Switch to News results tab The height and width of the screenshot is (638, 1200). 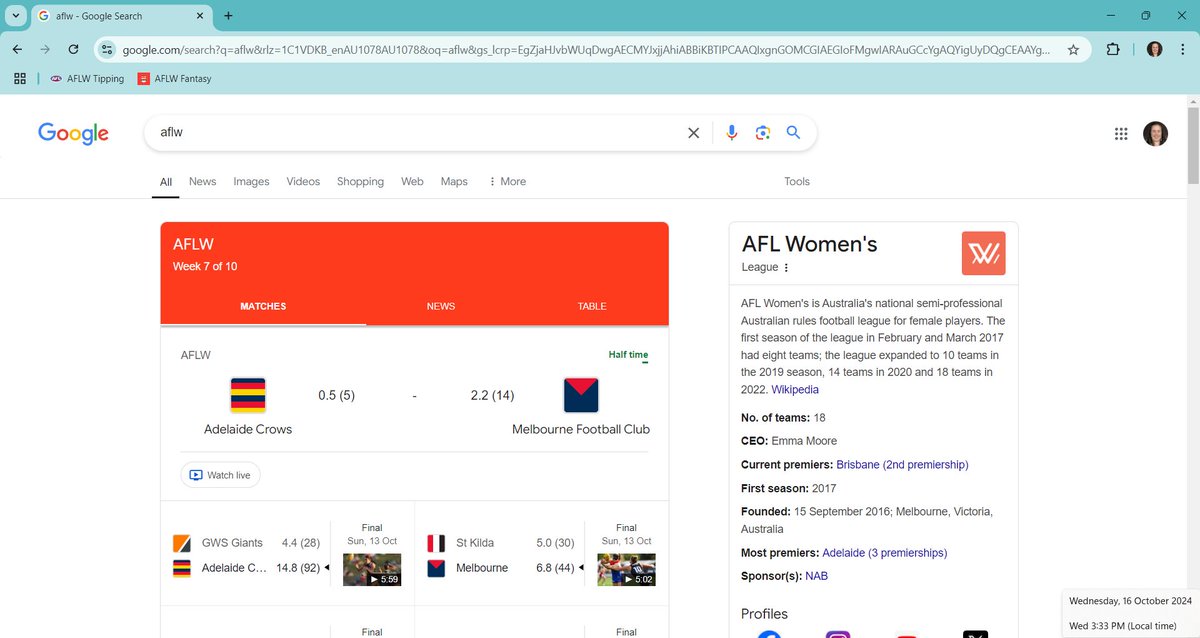pyautogui.click(x=202, y=182)
